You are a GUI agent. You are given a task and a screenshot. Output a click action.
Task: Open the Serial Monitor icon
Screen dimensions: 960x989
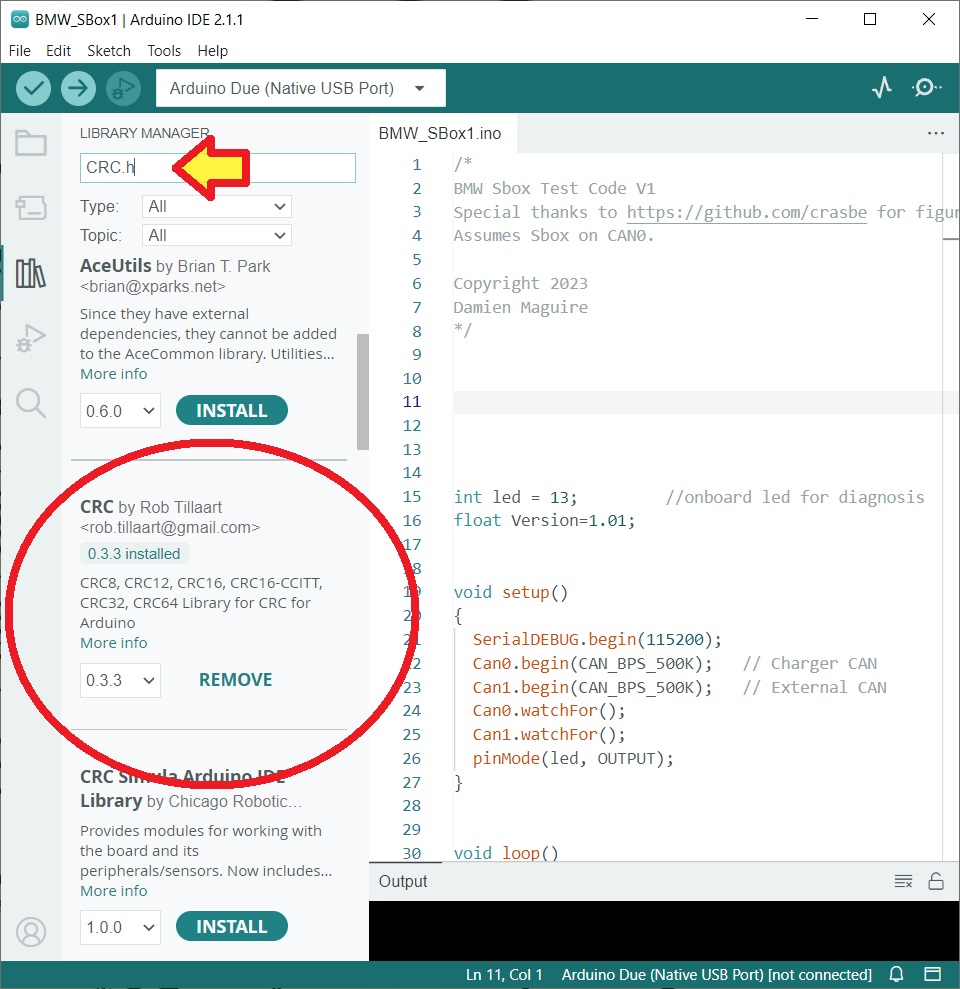point(927,88)
